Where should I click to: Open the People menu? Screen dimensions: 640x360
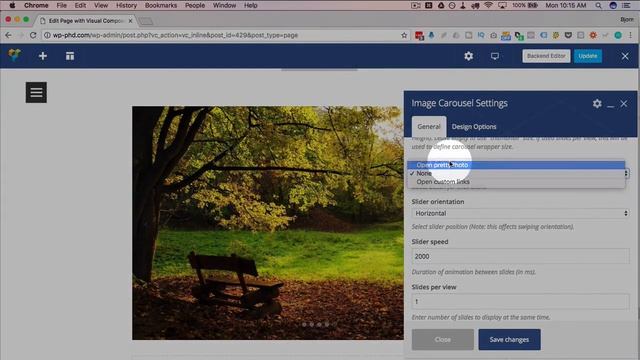[x=195, y=5]
